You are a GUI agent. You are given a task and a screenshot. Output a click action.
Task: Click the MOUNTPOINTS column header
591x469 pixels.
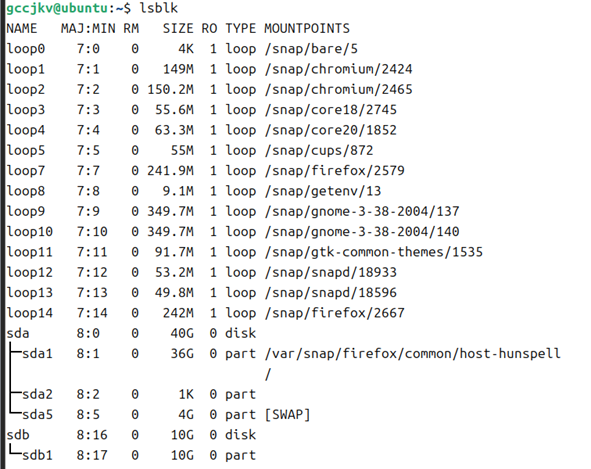[307, 29]
